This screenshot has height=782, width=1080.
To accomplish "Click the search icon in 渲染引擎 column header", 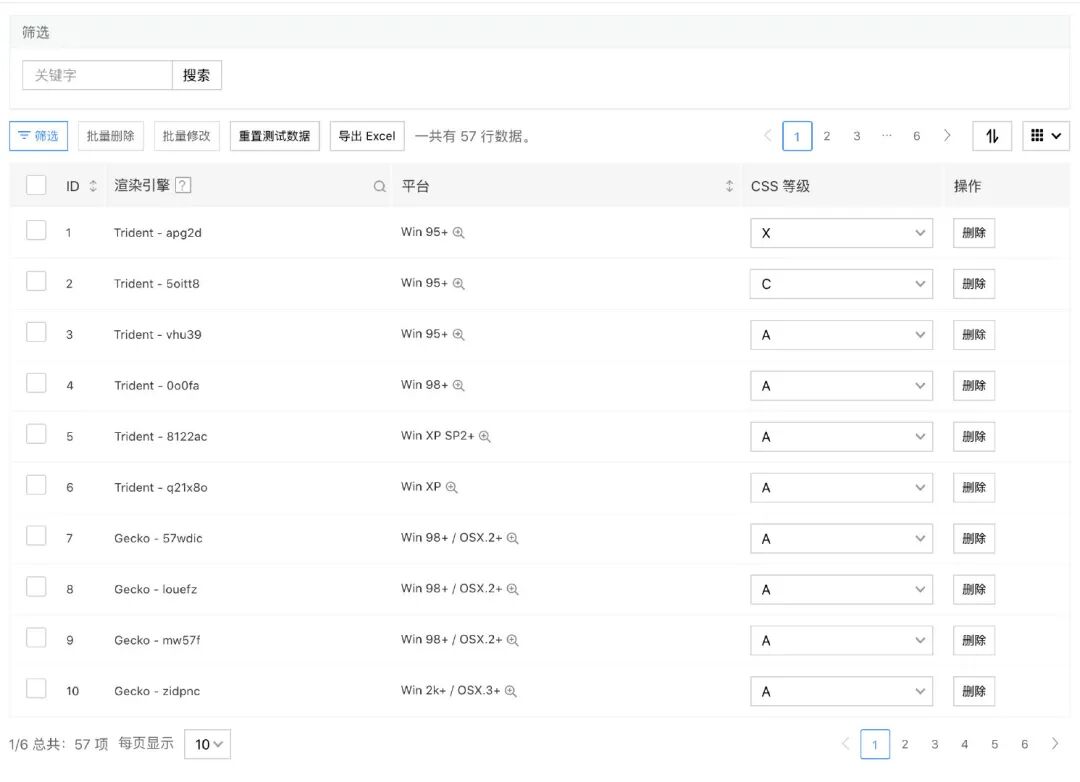I will 379,187.
